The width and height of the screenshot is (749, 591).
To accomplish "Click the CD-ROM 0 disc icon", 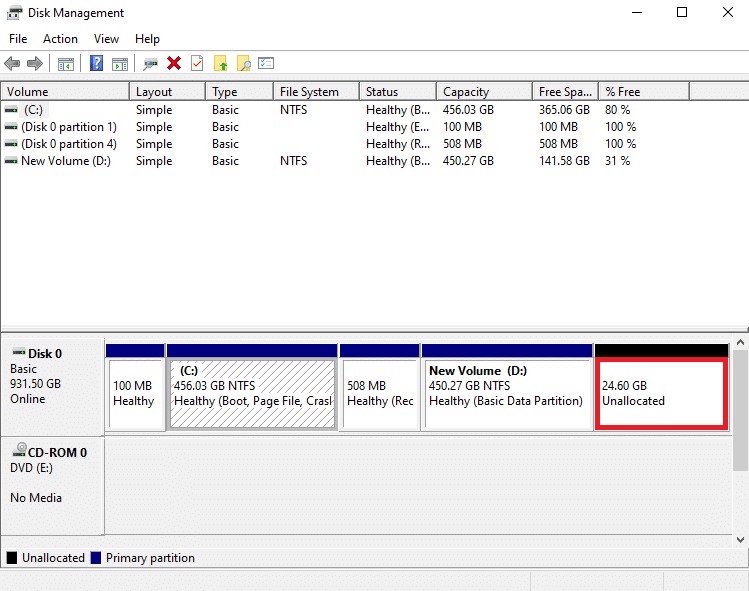I will [20, 450].
